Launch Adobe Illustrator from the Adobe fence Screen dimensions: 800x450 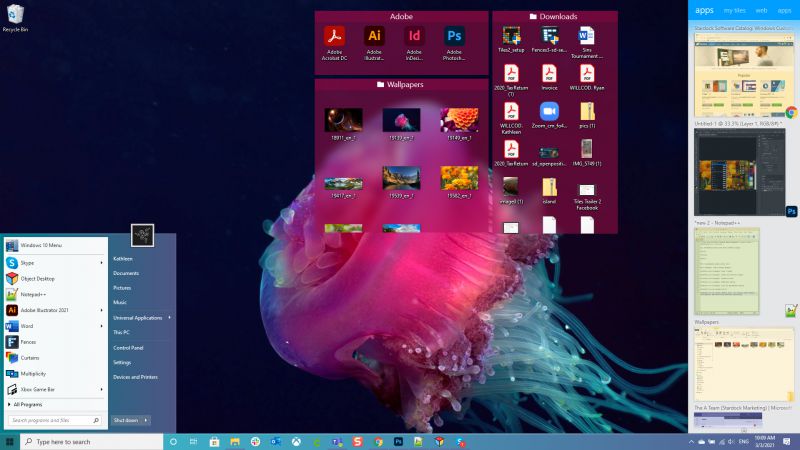[374, 39]
